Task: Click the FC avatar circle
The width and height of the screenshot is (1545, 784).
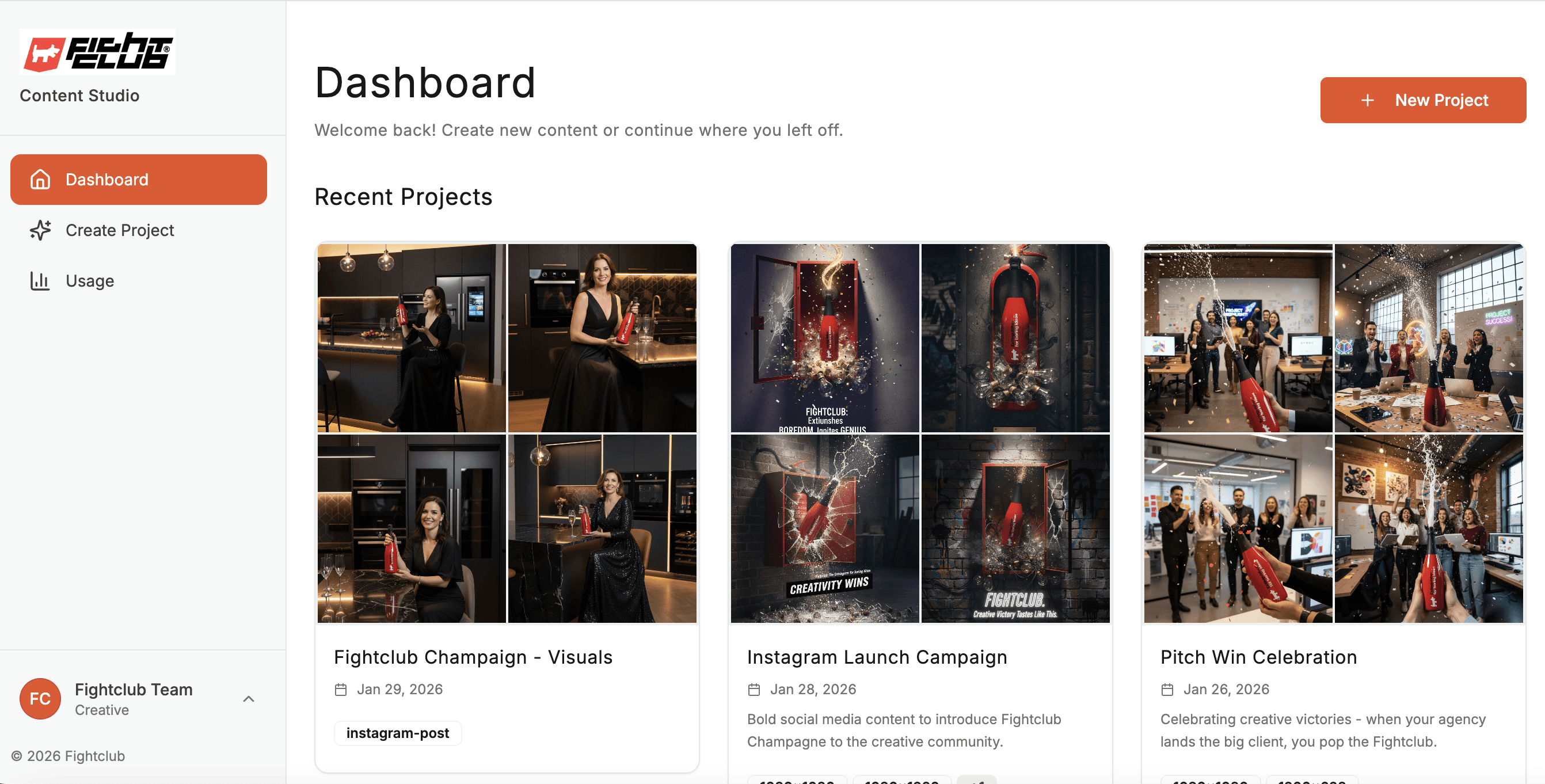Action: (x=40, y=698)
